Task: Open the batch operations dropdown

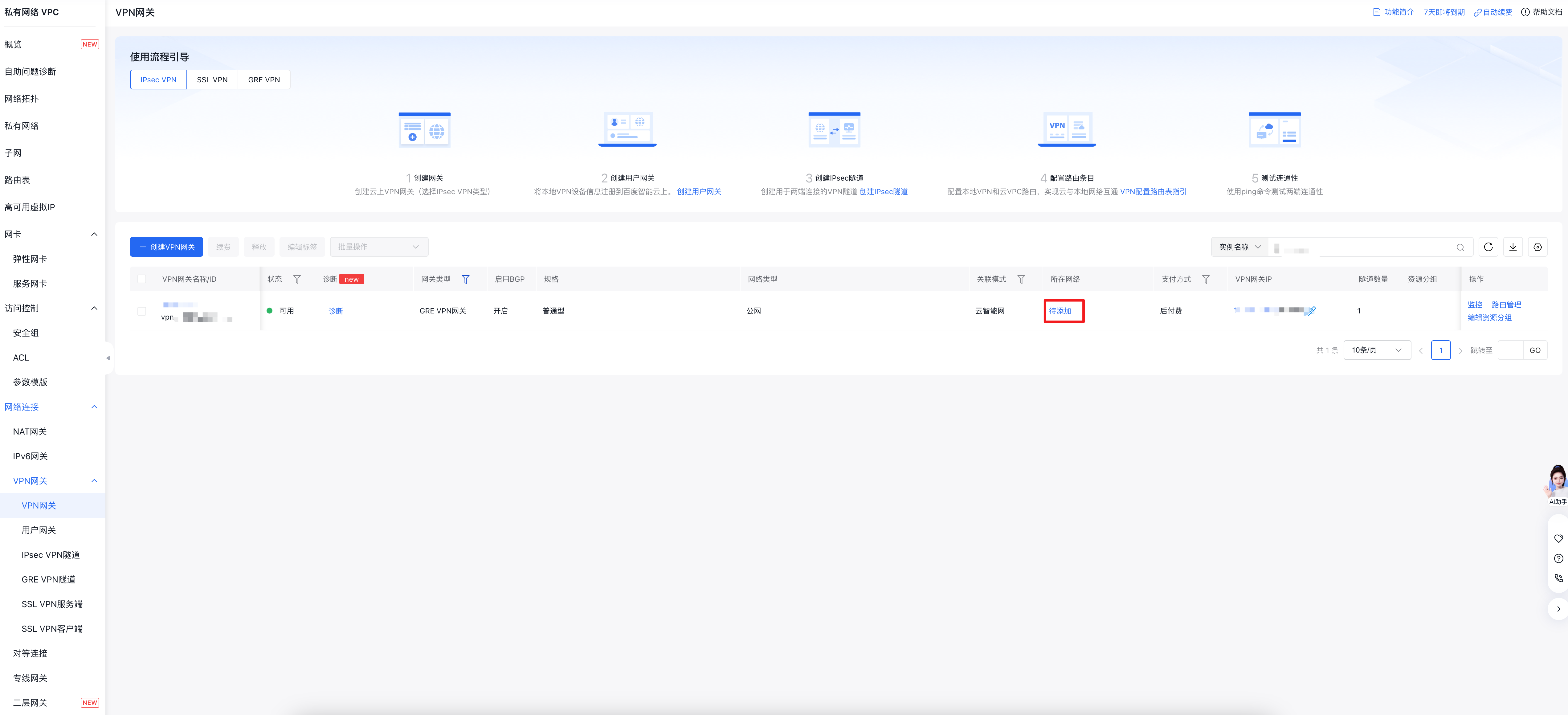Action: tap(379, 247)
